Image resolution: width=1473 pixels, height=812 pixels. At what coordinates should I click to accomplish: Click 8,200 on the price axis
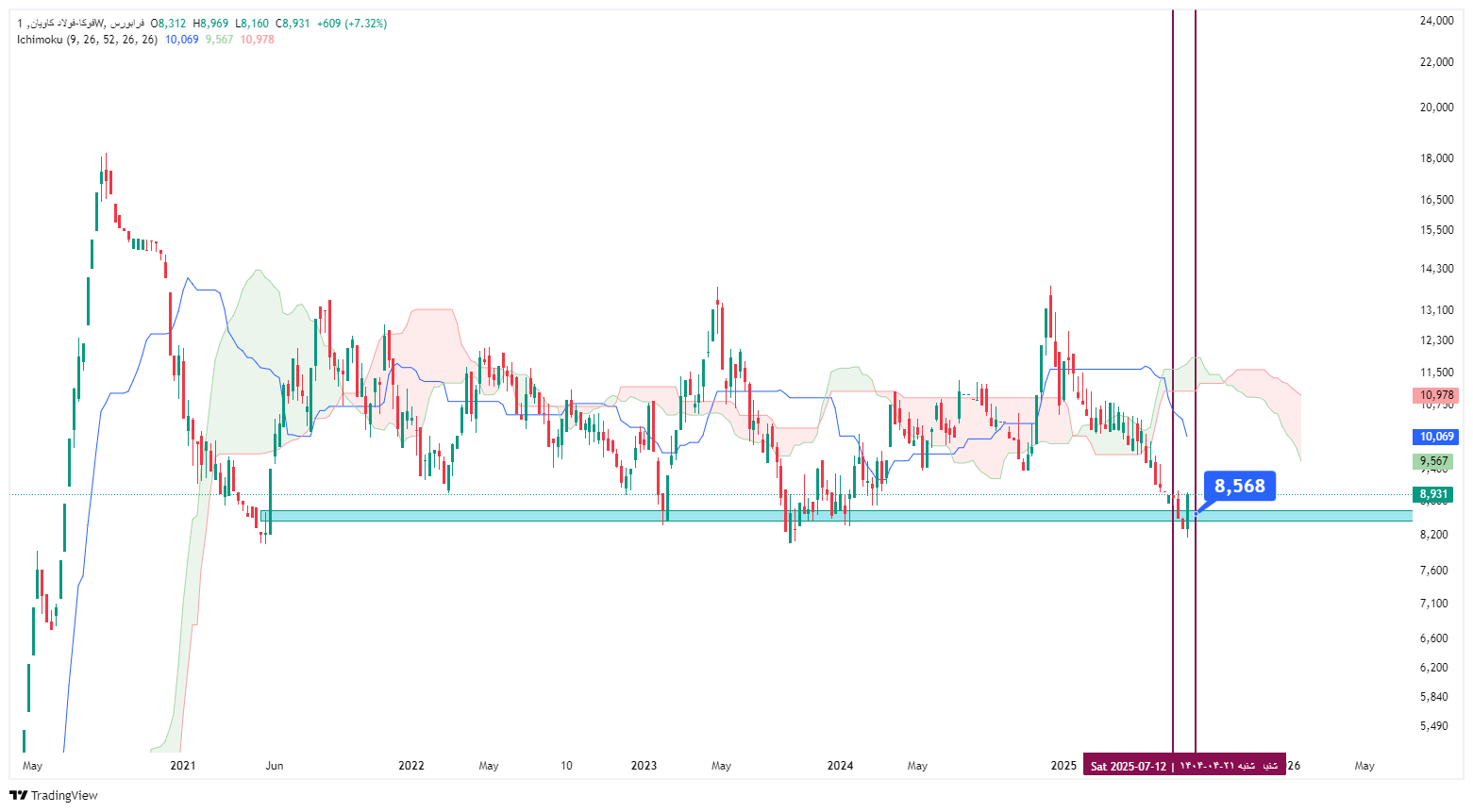1433,535
